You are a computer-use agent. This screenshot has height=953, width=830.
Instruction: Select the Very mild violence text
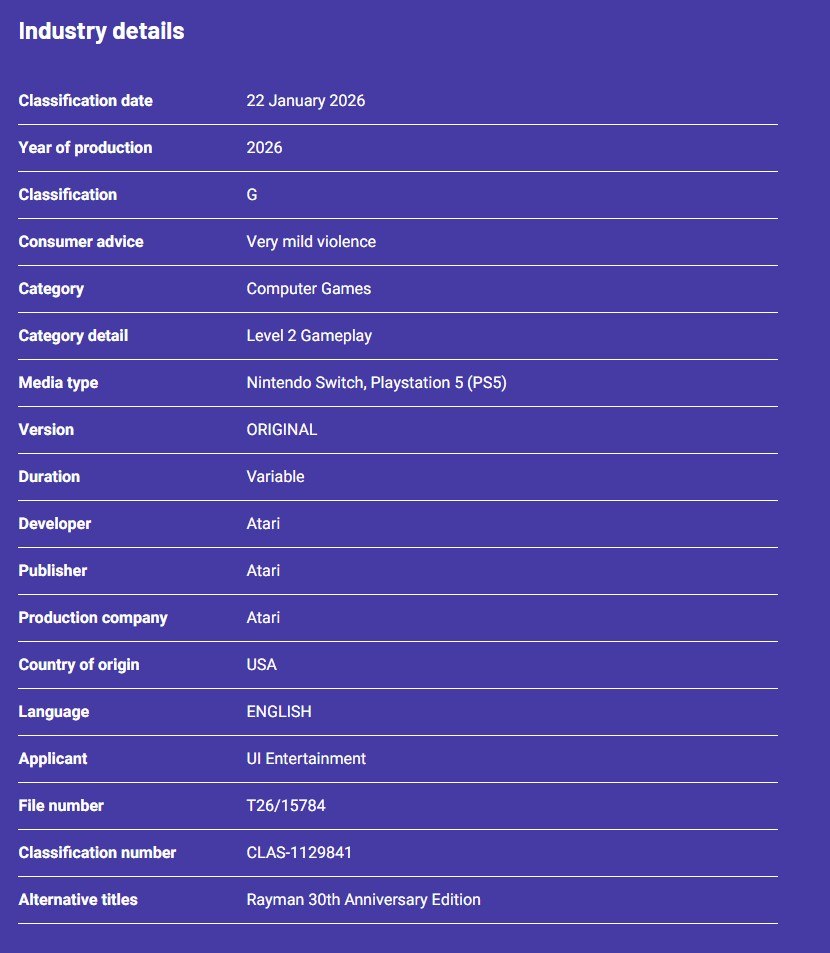coord(311,242)
